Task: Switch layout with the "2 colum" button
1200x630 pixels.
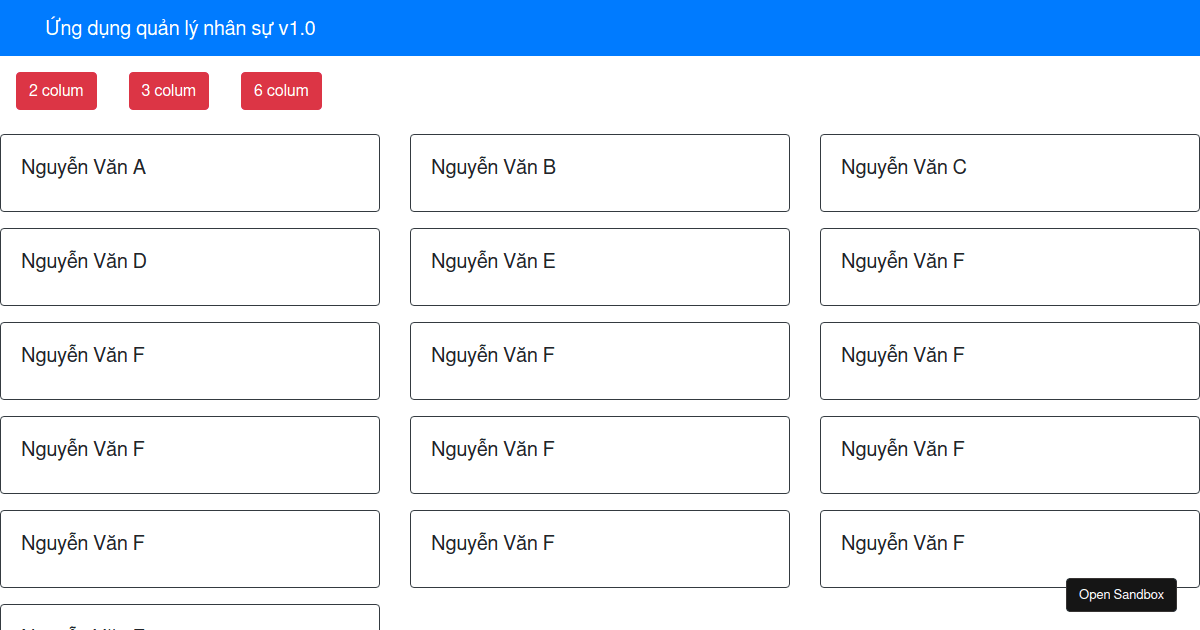Action: [x=56, y=91]
